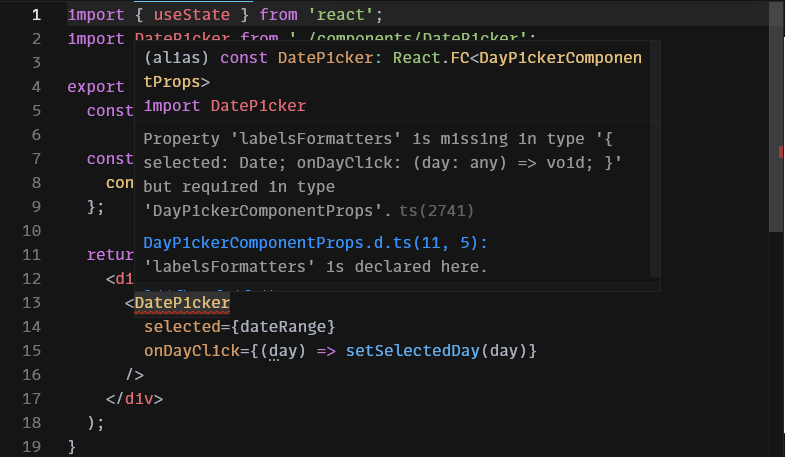This screenshot has height=457, width=785.
Task: Click the dotted-underlined day parameter on line 15
Action: pos(283,351)
